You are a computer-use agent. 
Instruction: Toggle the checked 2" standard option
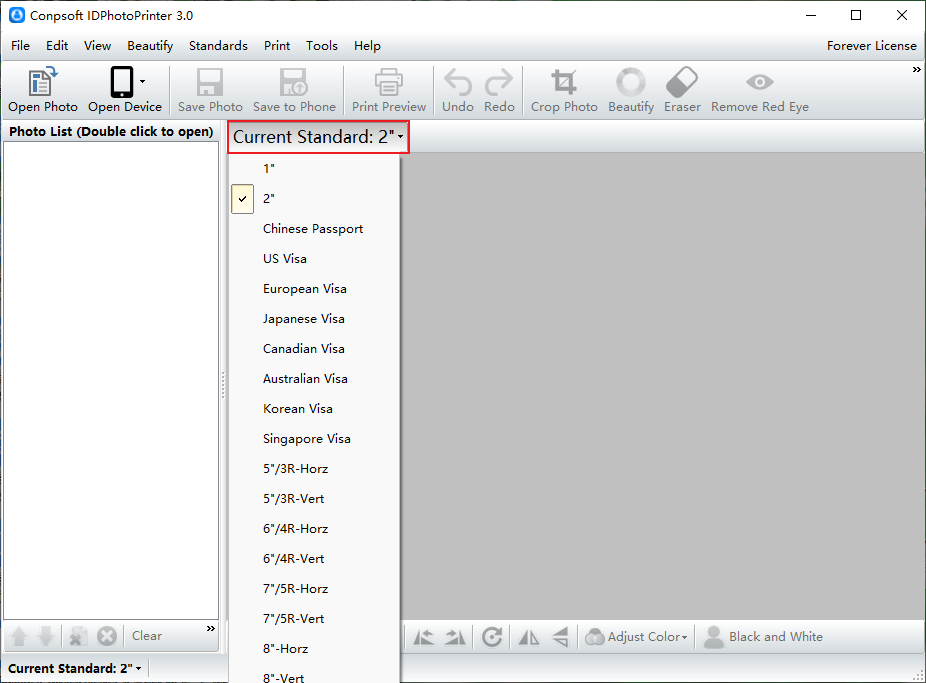tap(314, 199)
